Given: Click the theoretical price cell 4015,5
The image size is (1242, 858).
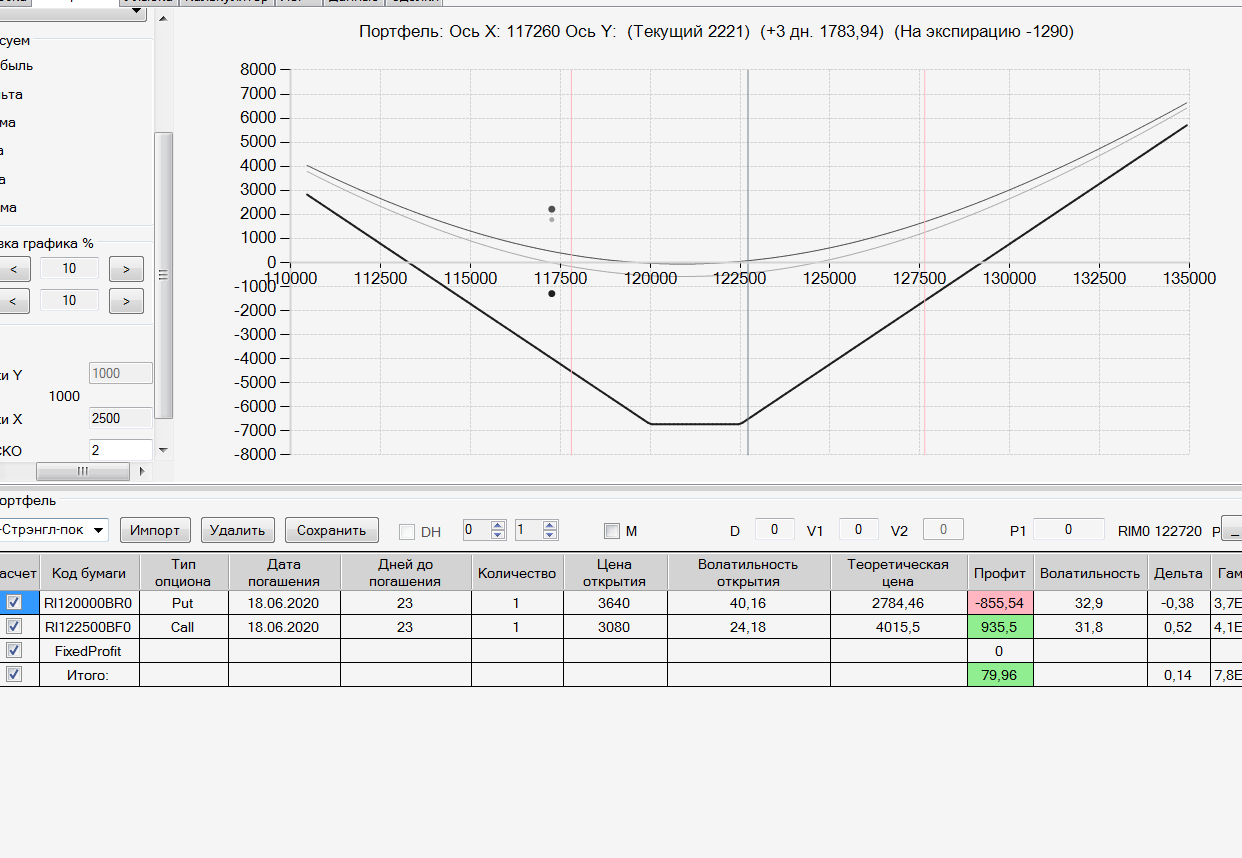Looking at the screenshot, I should [899, 627].
